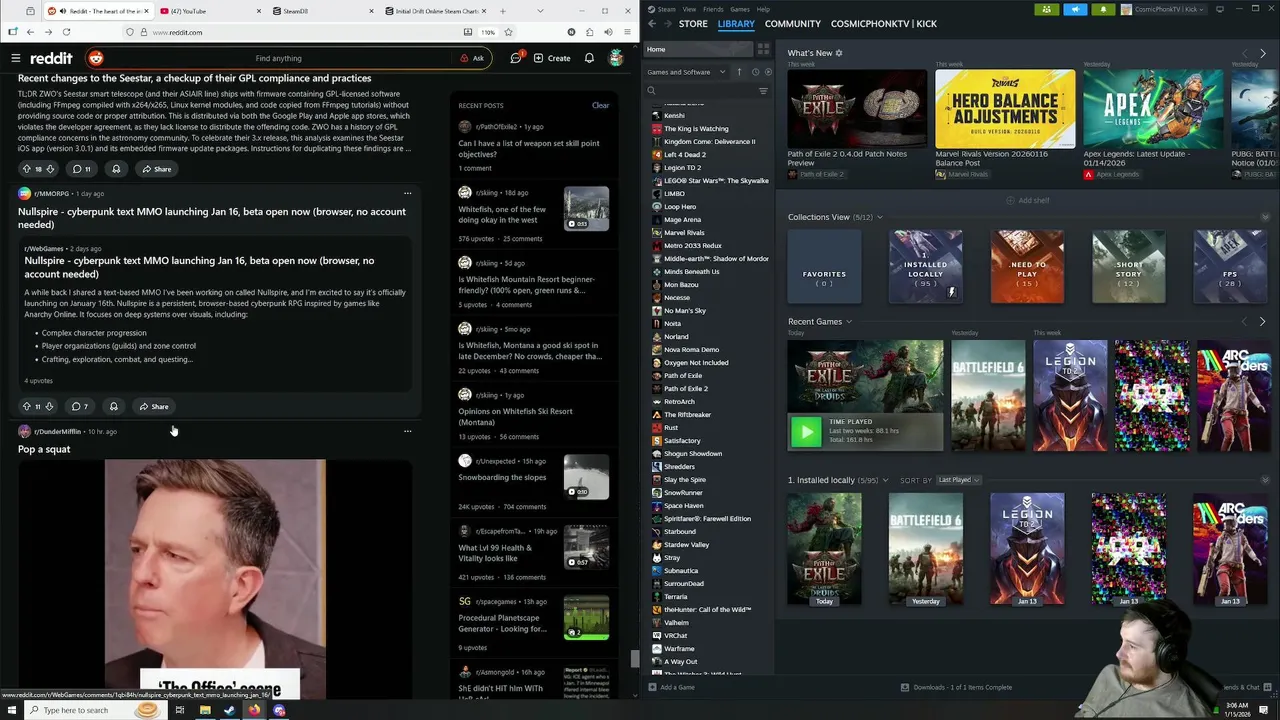Clear Reddit recent posts list
The height and width of the screenshot is (720, 1280).
[600, 105]
